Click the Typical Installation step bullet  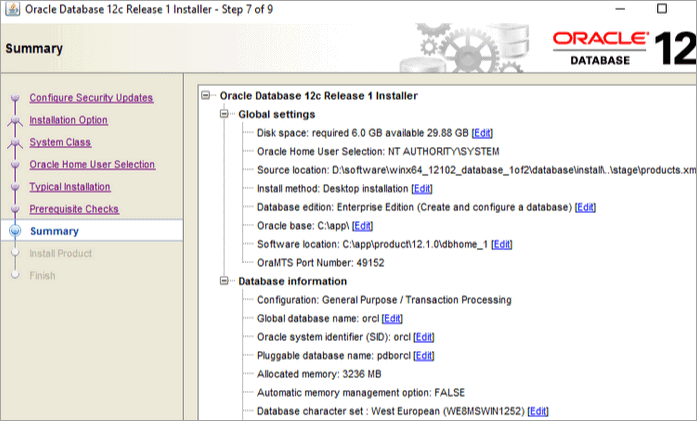15,187
